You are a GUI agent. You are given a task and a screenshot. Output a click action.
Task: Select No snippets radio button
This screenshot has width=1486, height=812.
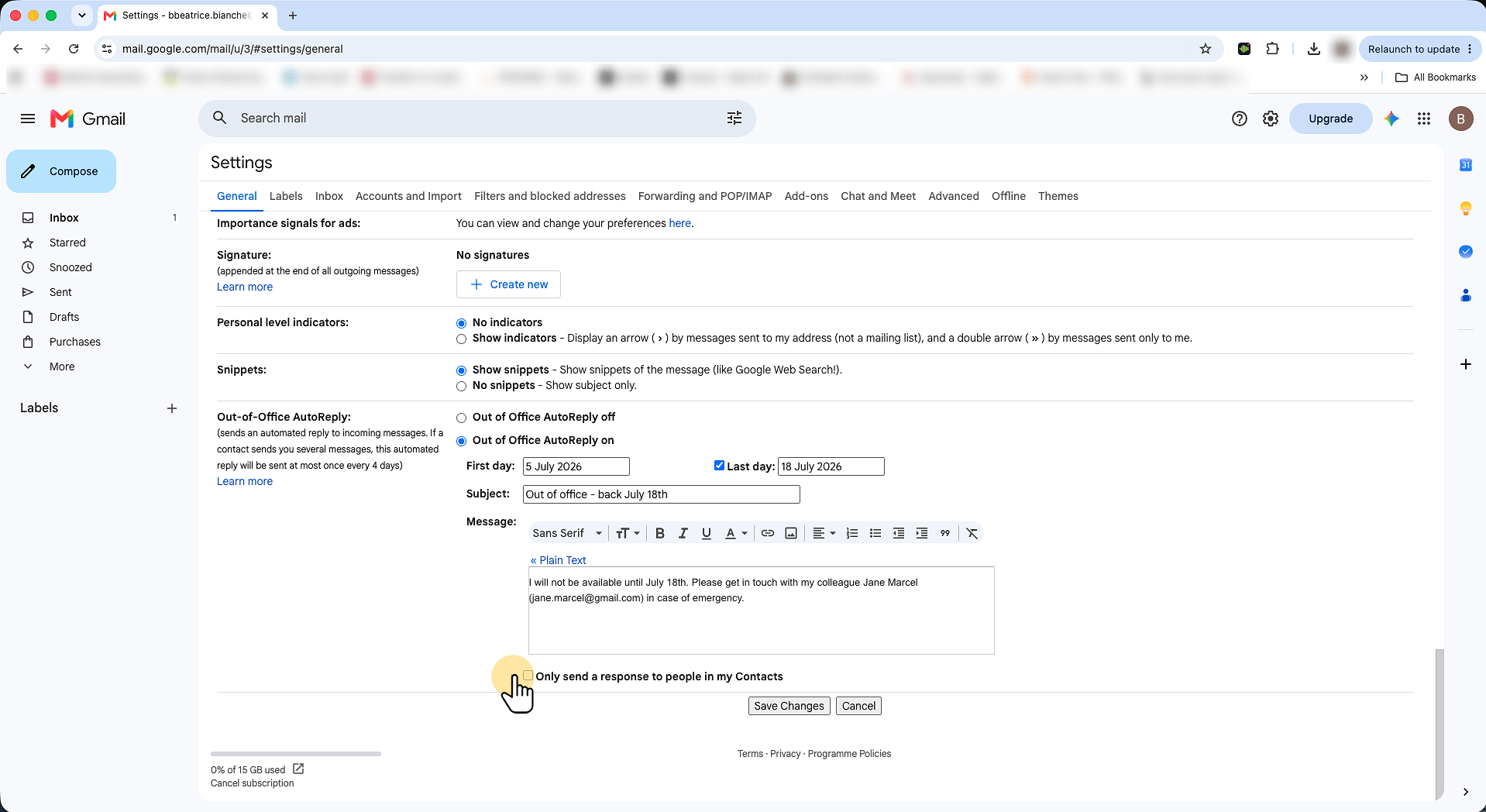461,386
